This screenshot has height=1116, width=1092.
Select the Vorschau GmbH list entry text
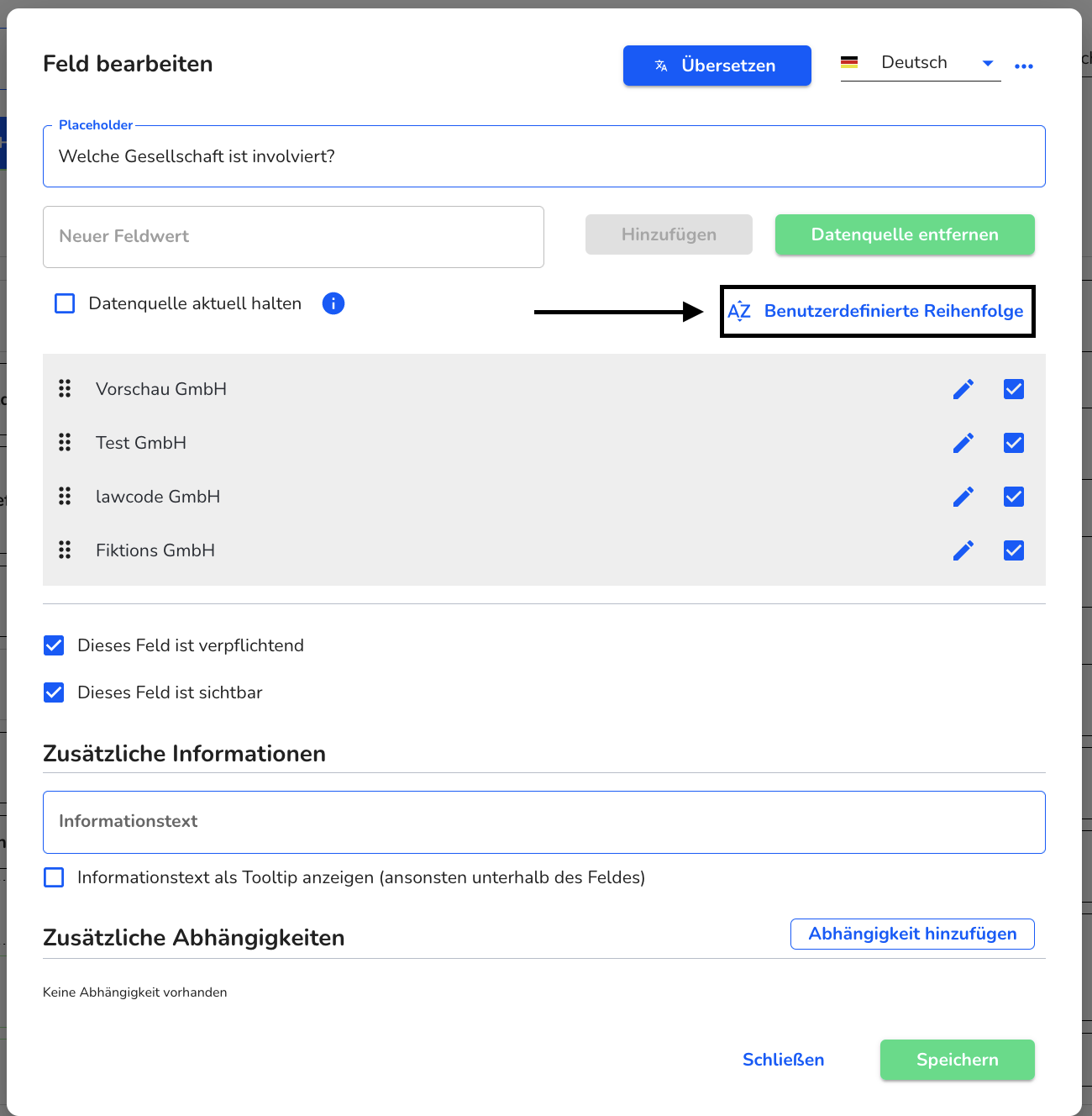click(161, 389)
